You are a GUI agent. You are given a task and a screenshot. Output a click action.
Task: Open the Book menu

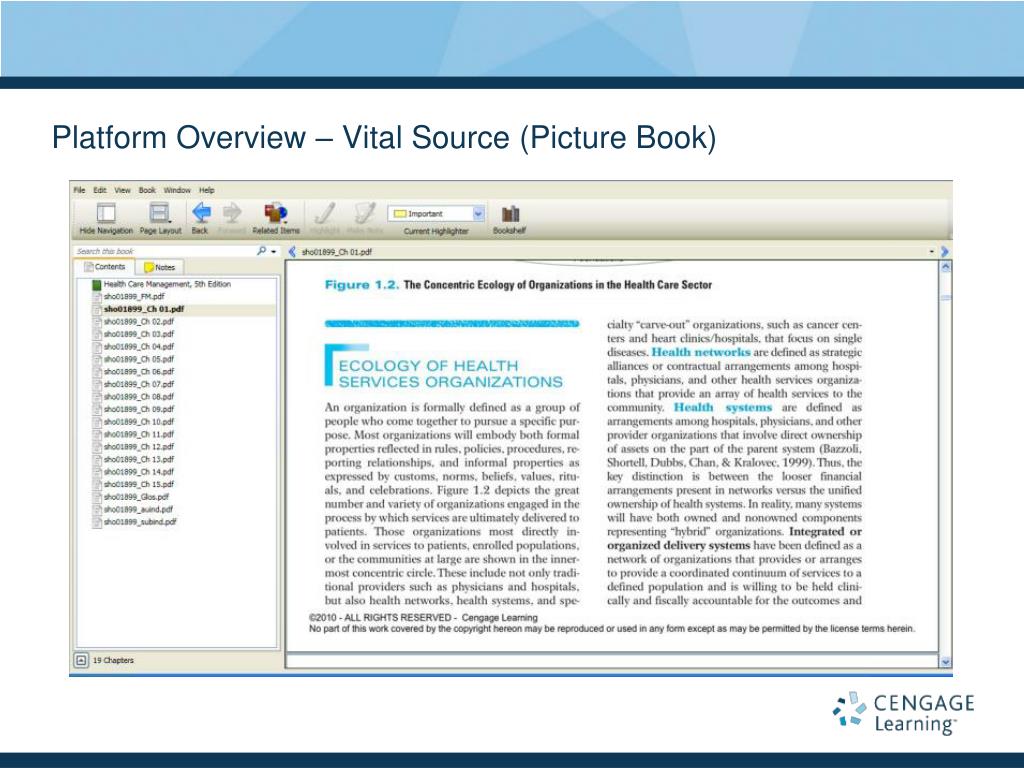[x=147, y=190]
